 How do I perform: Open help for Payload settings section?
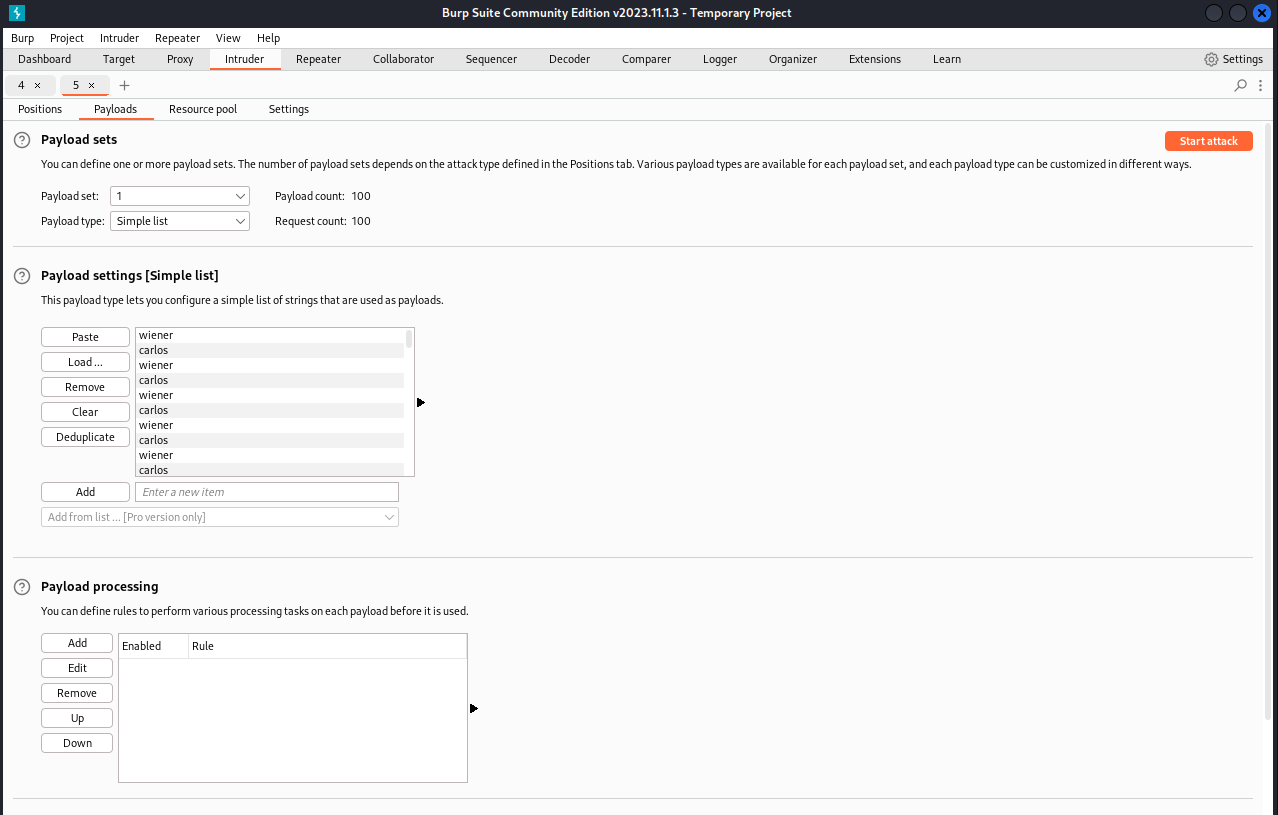tap(21, 275)
